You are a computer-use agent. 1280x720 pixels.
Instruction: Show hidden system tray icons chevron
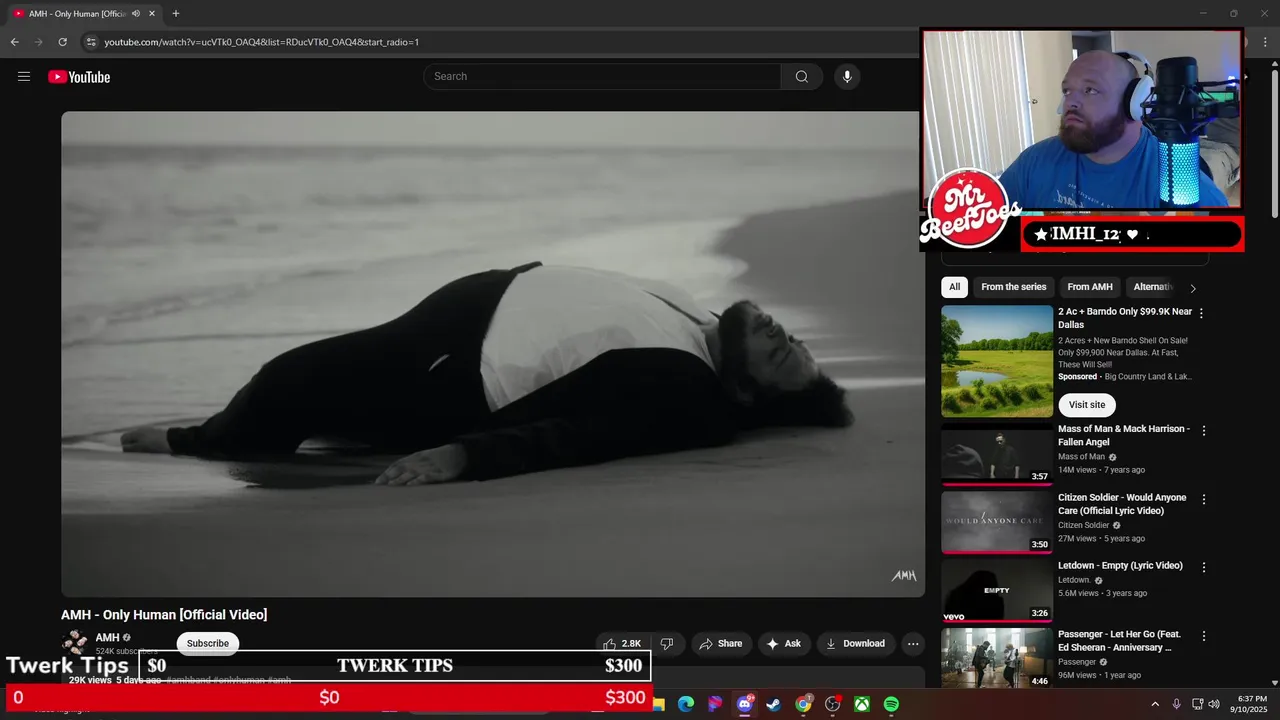click(x=1155, y=705)
